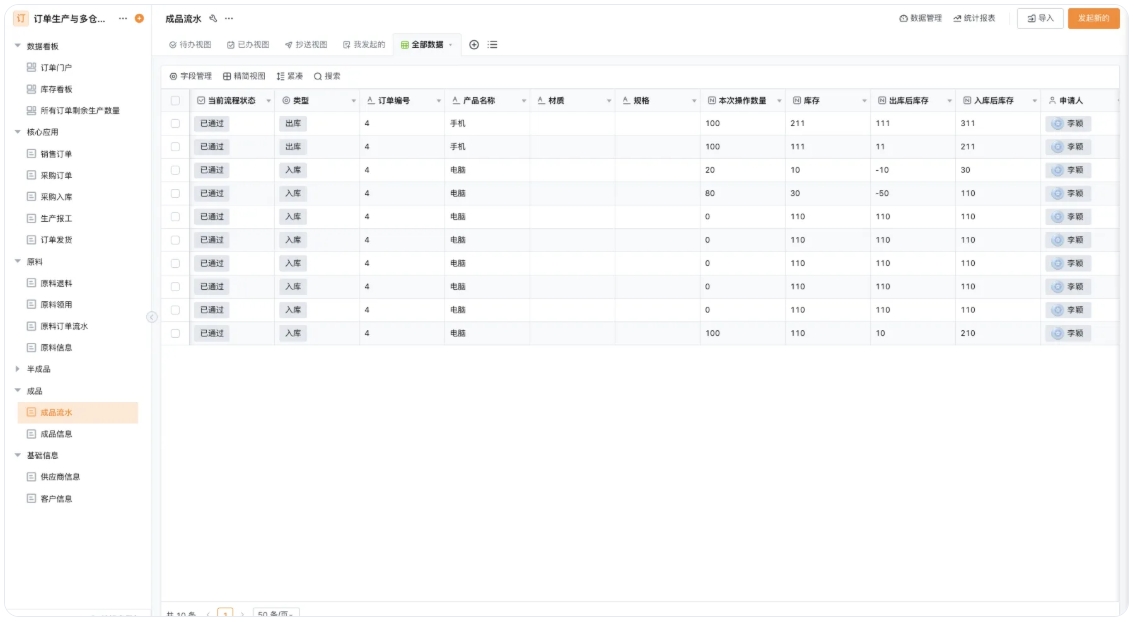Collapse the left sidebar with handle arrow

(152, 317)
